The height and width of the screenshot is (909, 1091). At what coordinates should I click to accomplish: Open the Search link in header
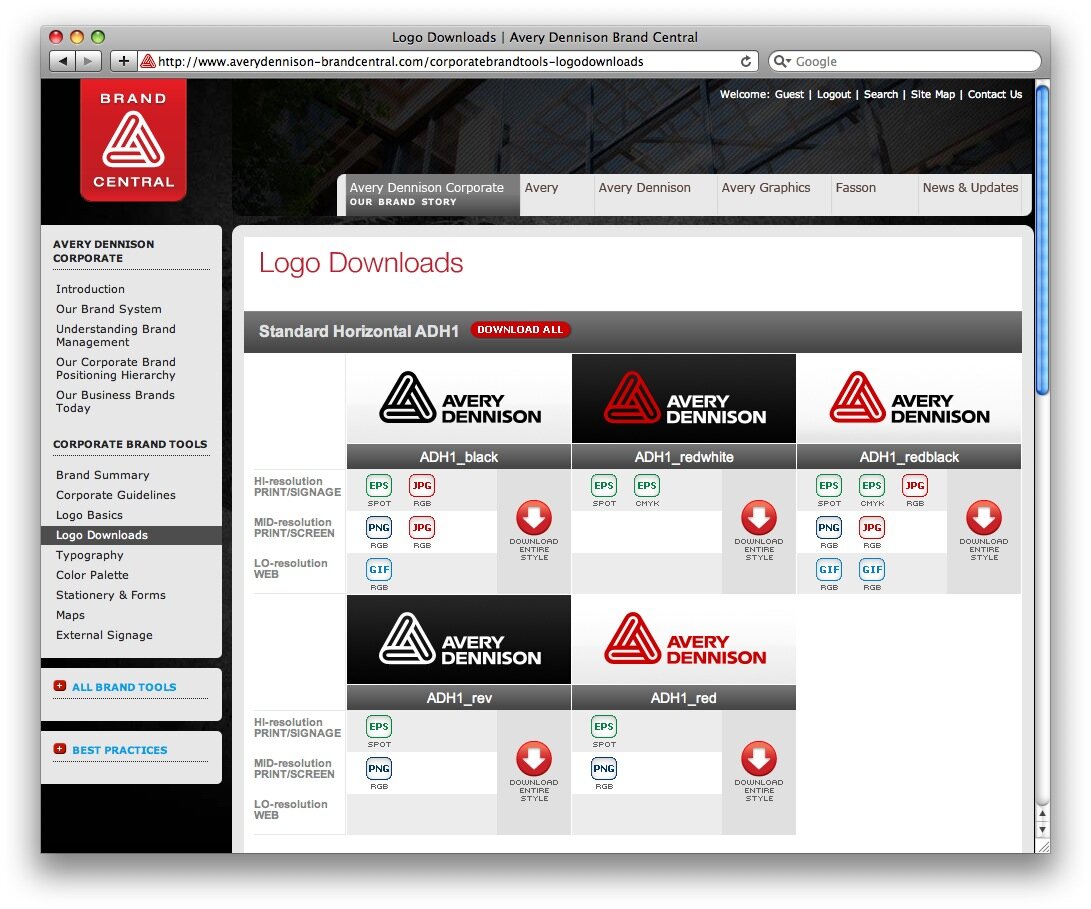coord(880,95)
